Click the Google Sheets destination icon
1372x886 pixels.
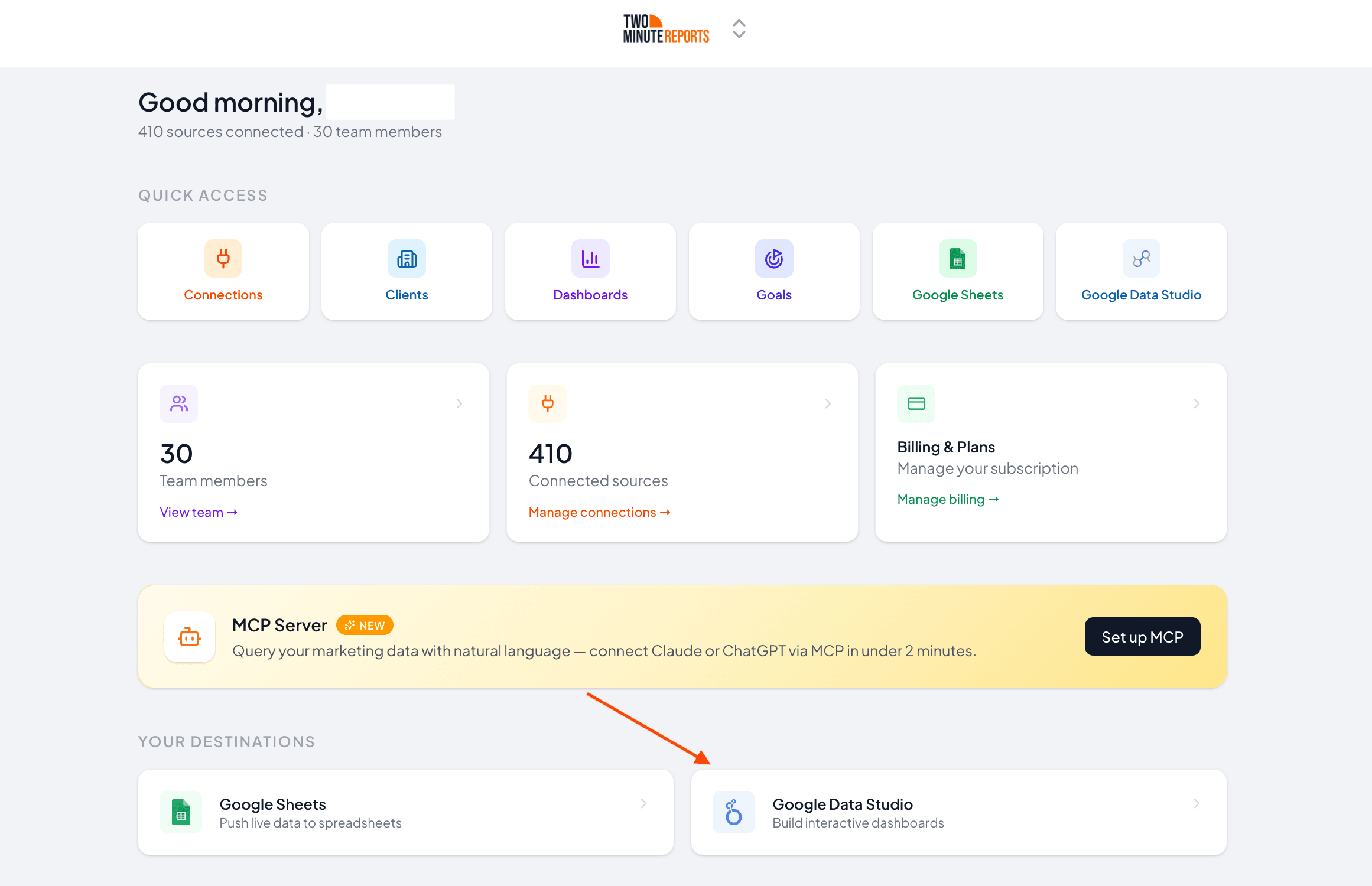(181, 812)
